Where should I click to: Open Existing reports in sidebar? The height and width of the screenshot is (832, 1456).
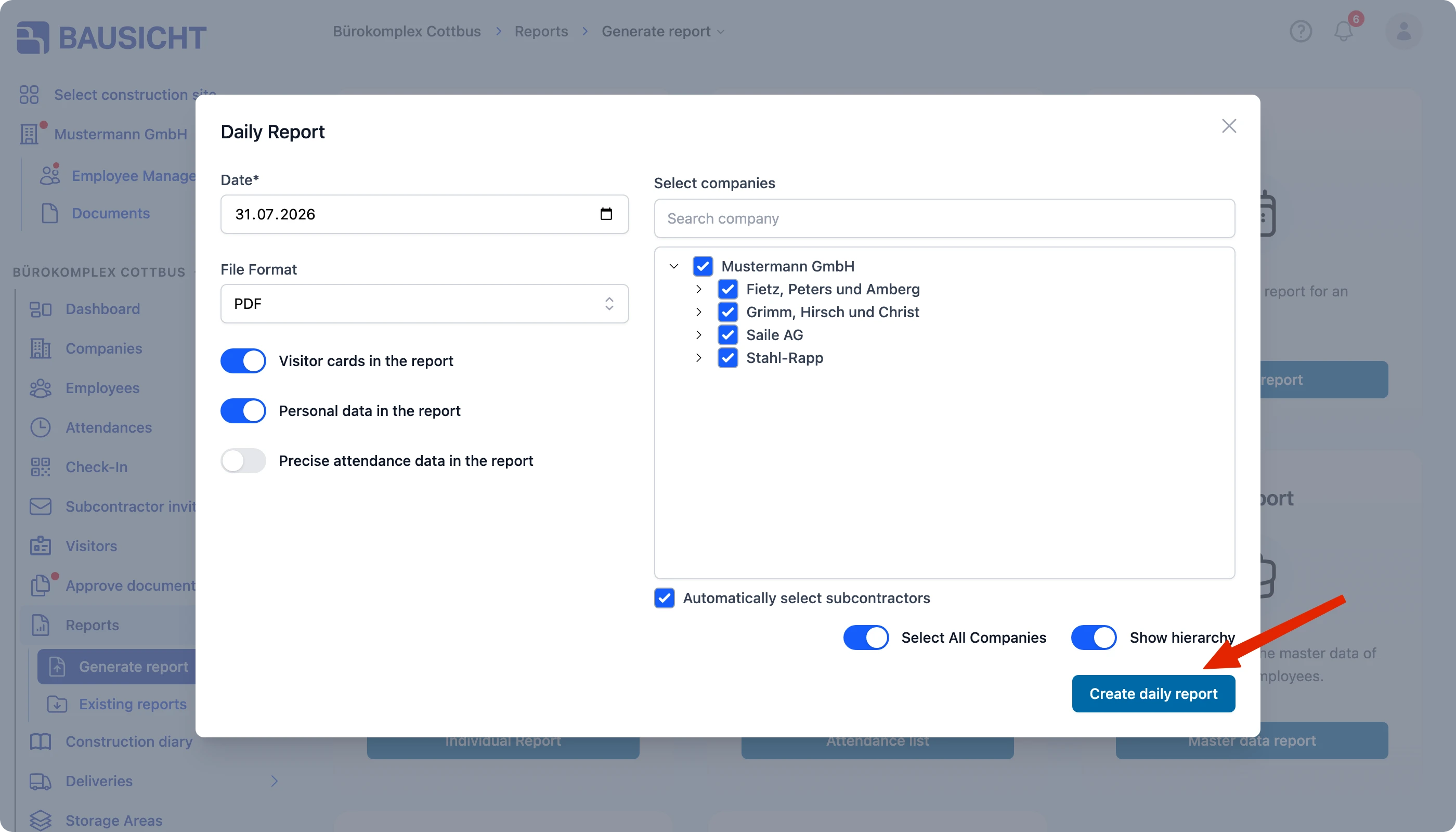point(133,704)
